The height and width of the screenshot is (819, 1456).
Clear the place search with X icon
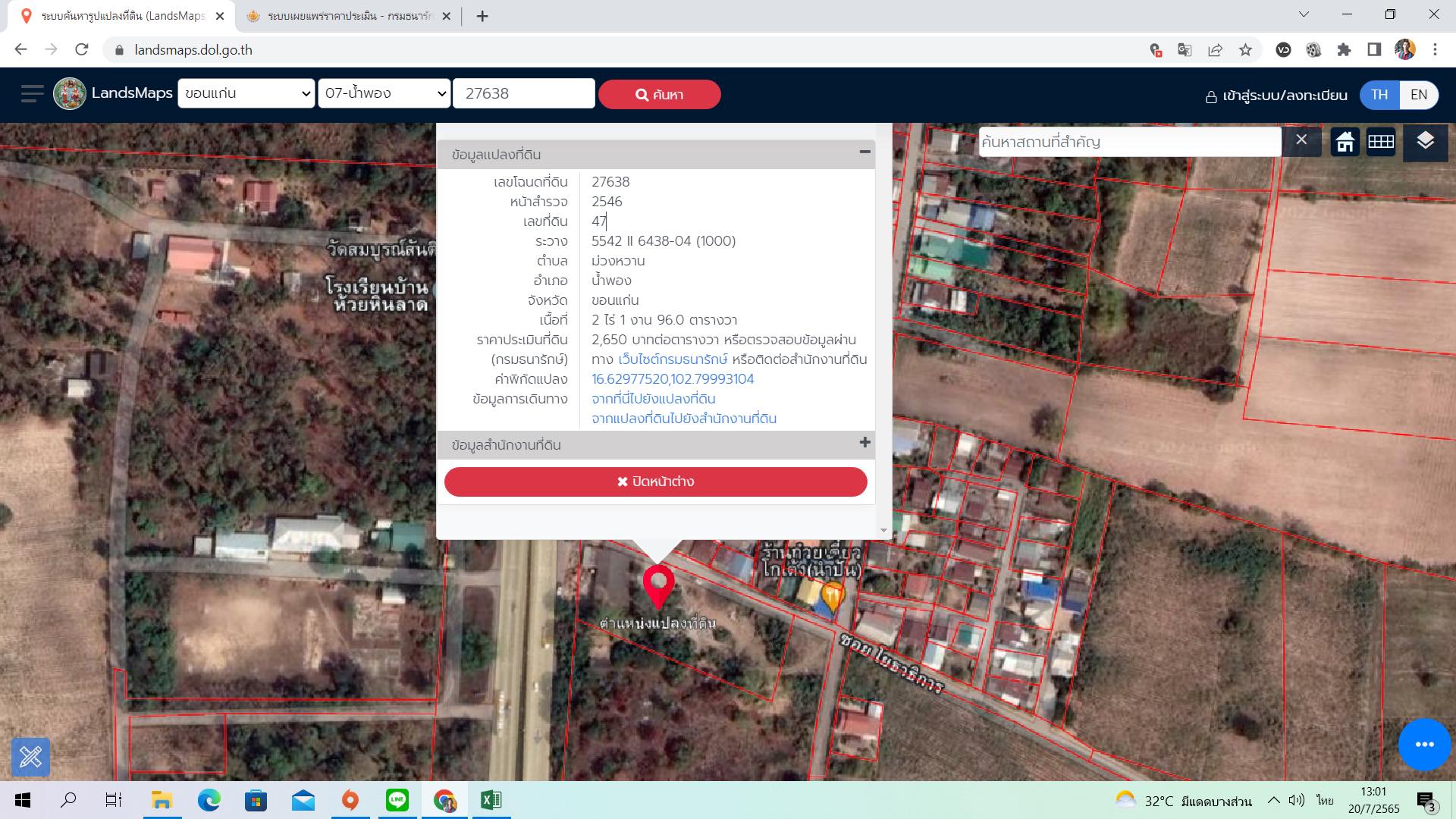point(1301,140)
